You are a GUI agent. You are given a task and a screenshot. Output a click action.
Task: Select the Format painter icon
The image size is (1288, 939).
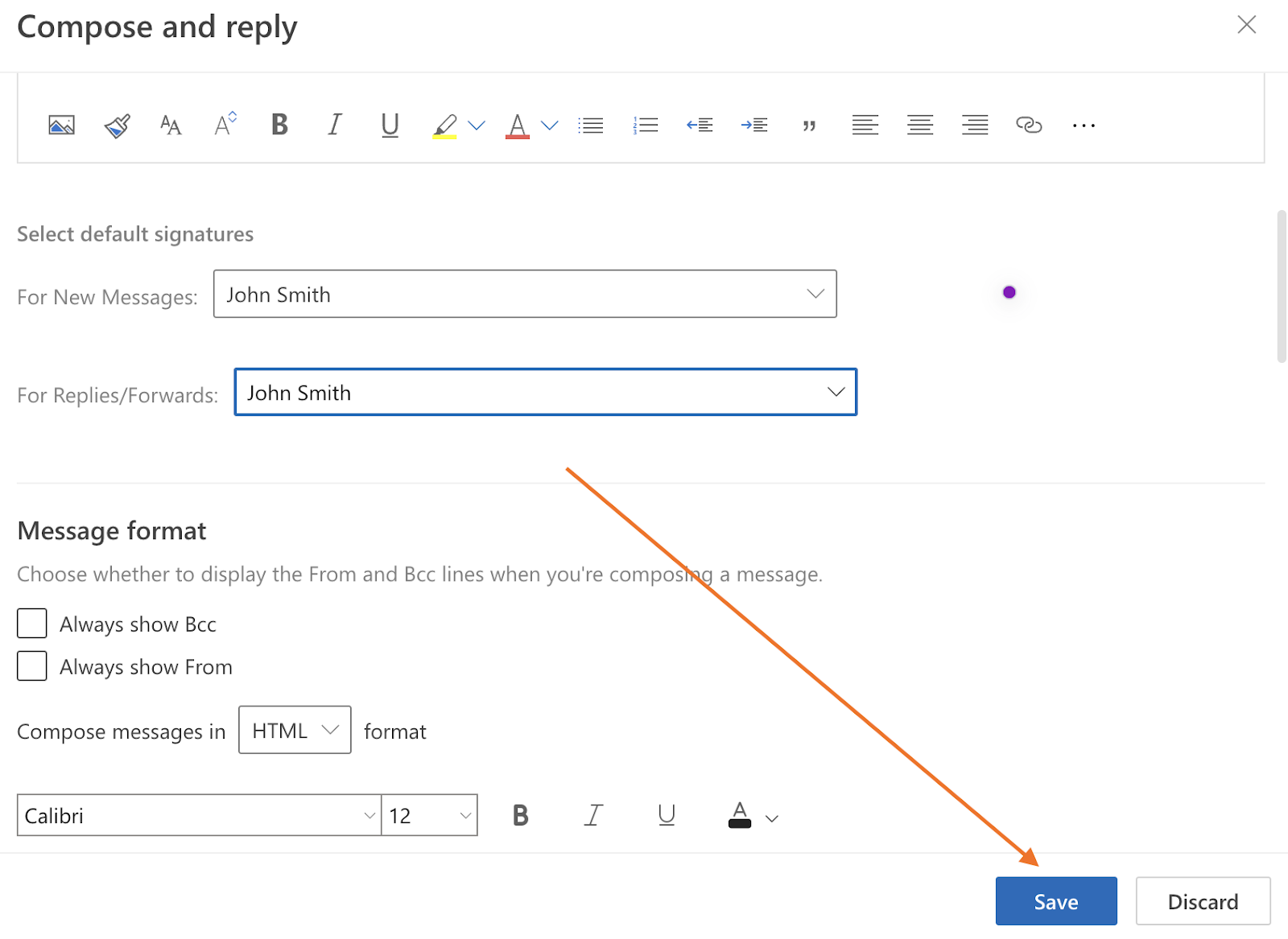117,126
